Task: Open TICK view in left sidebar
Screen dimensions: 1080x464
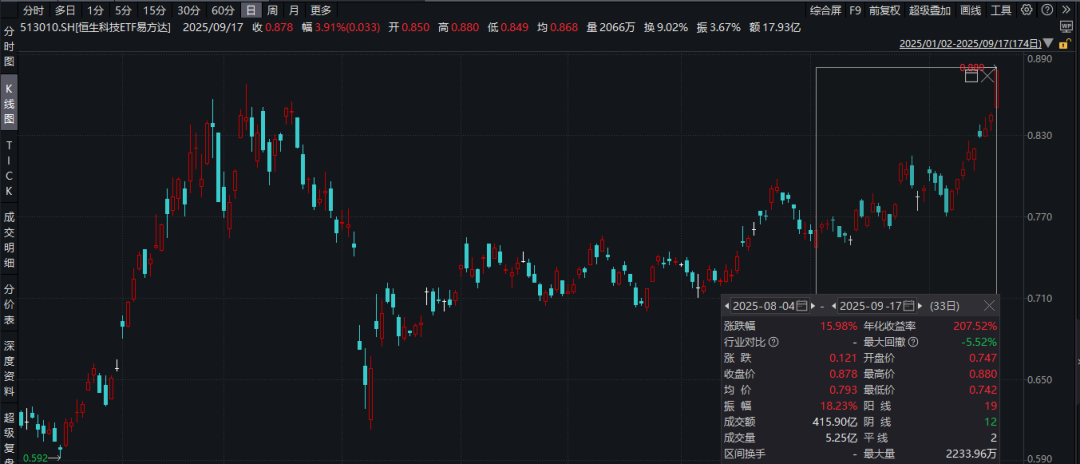Action: point(9,168)
